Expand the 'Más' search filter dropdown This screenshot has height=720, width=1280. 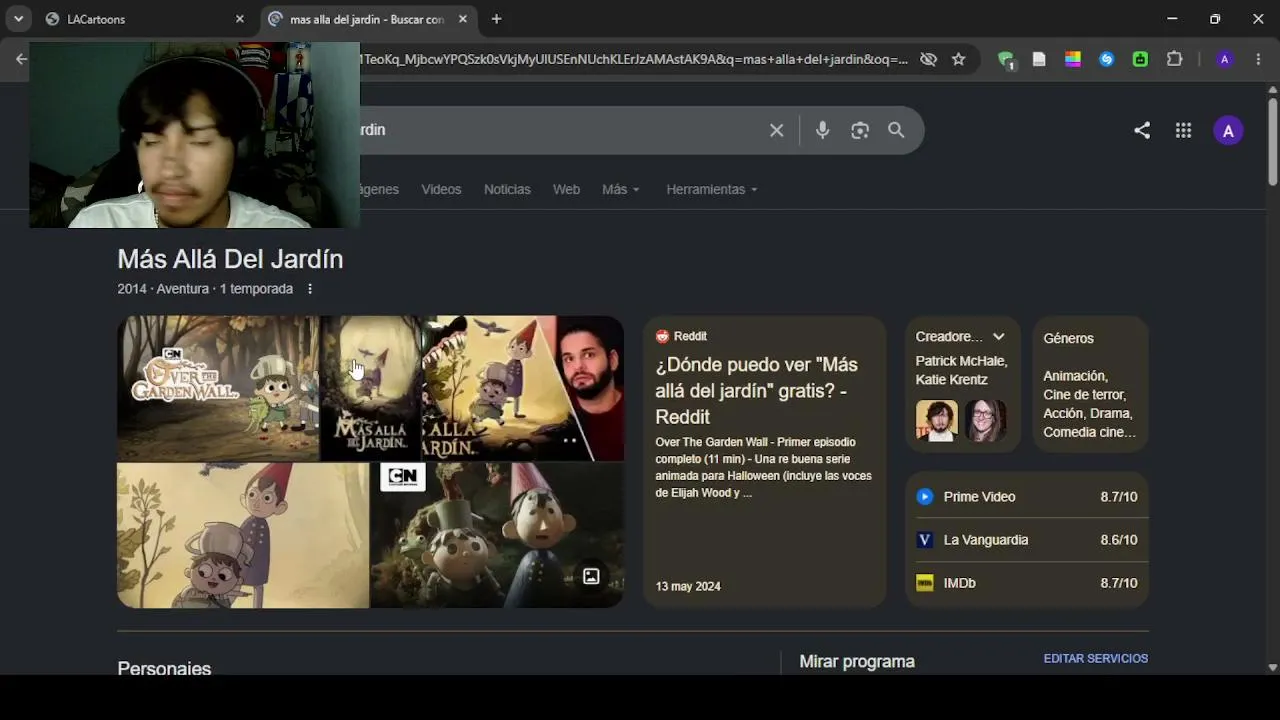pyautogui.click(x=620, y=189)
